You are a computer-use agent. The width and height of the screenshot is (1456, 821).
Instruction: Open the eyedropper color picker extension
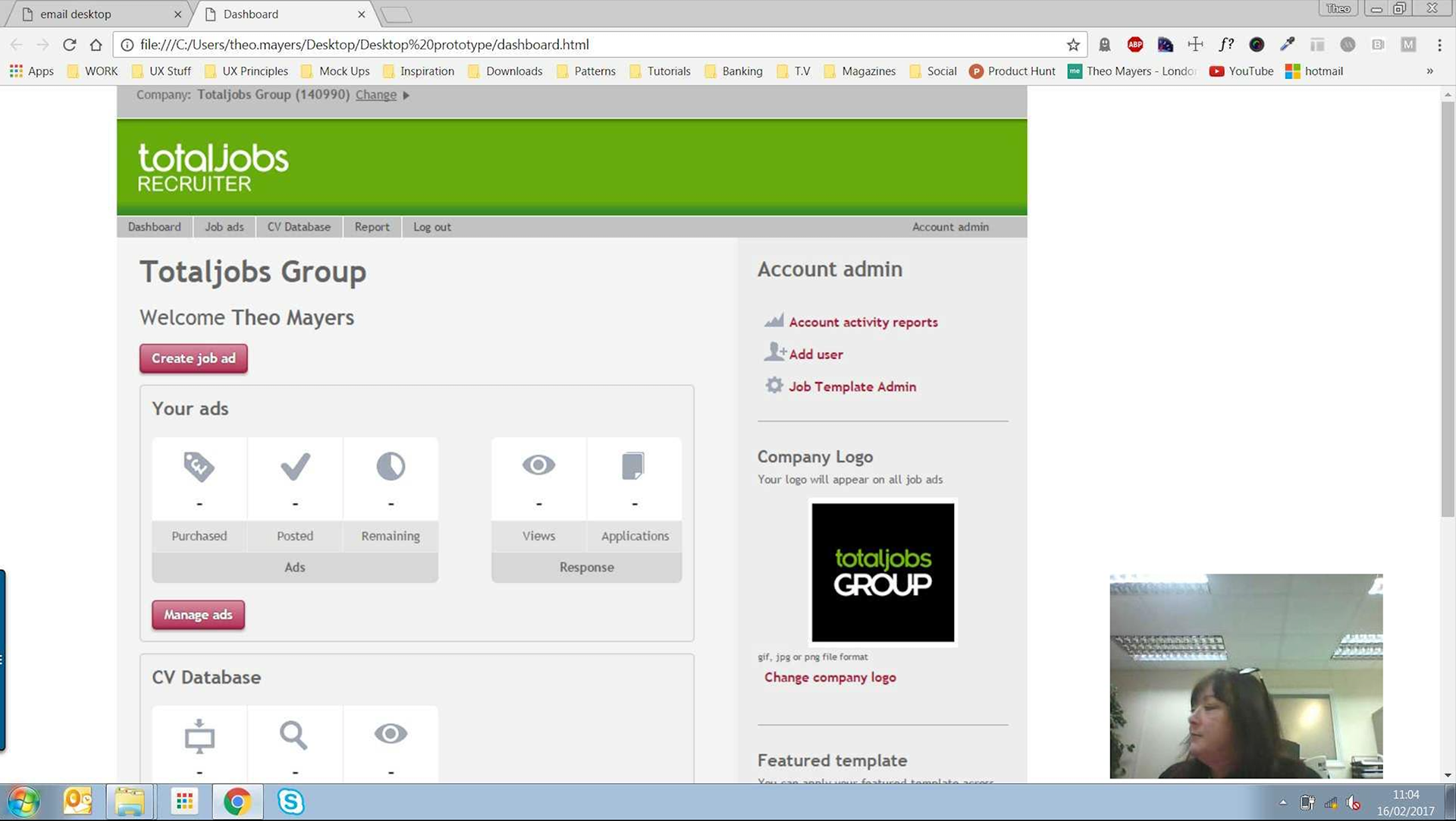(x=1287, y=45)
